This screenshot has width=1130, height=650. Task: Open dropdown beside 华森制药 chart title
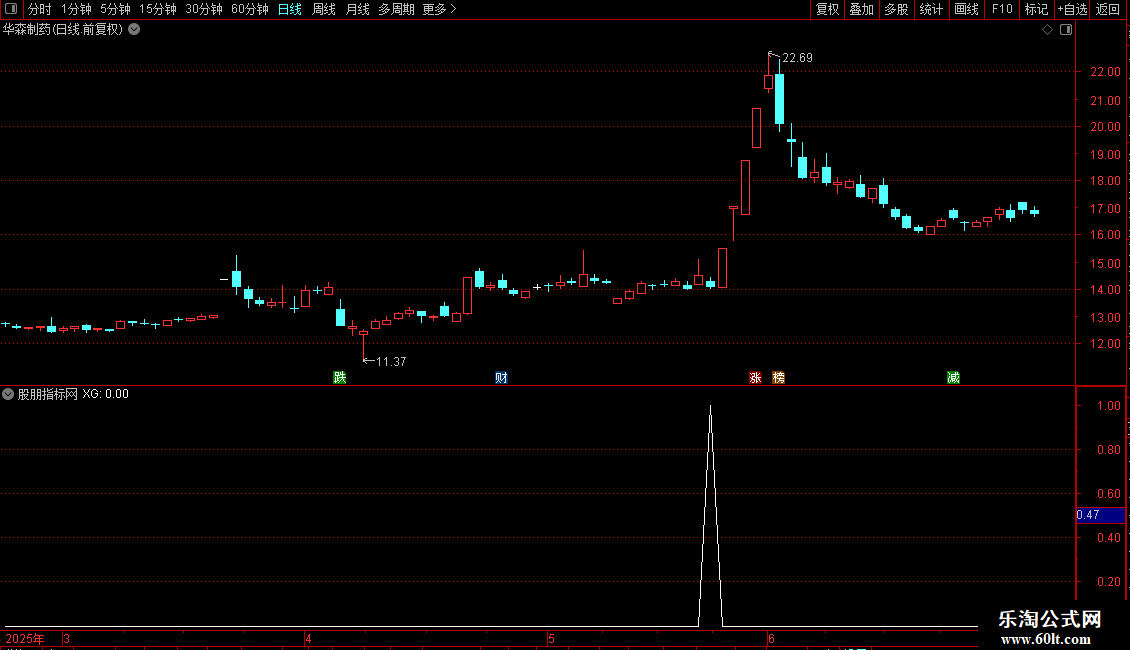134,30
